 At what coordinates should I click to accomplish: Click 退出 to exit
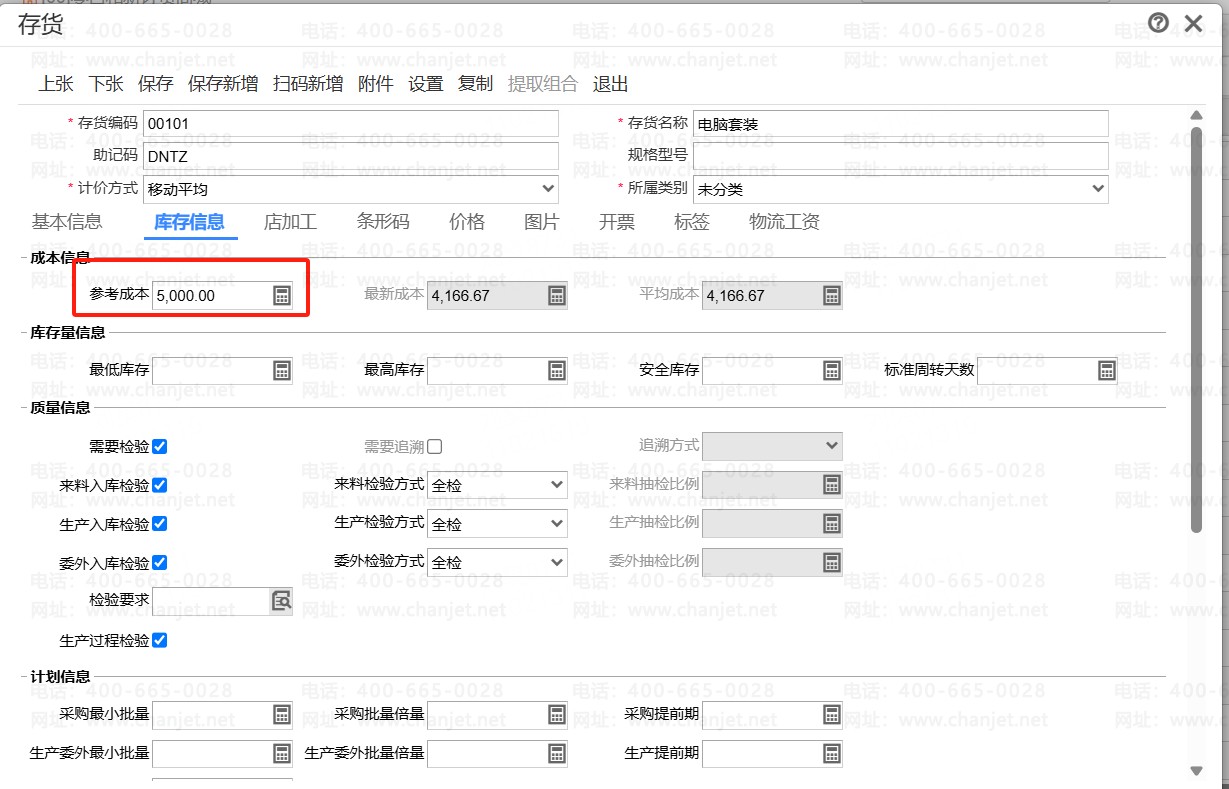click(611, 84)
